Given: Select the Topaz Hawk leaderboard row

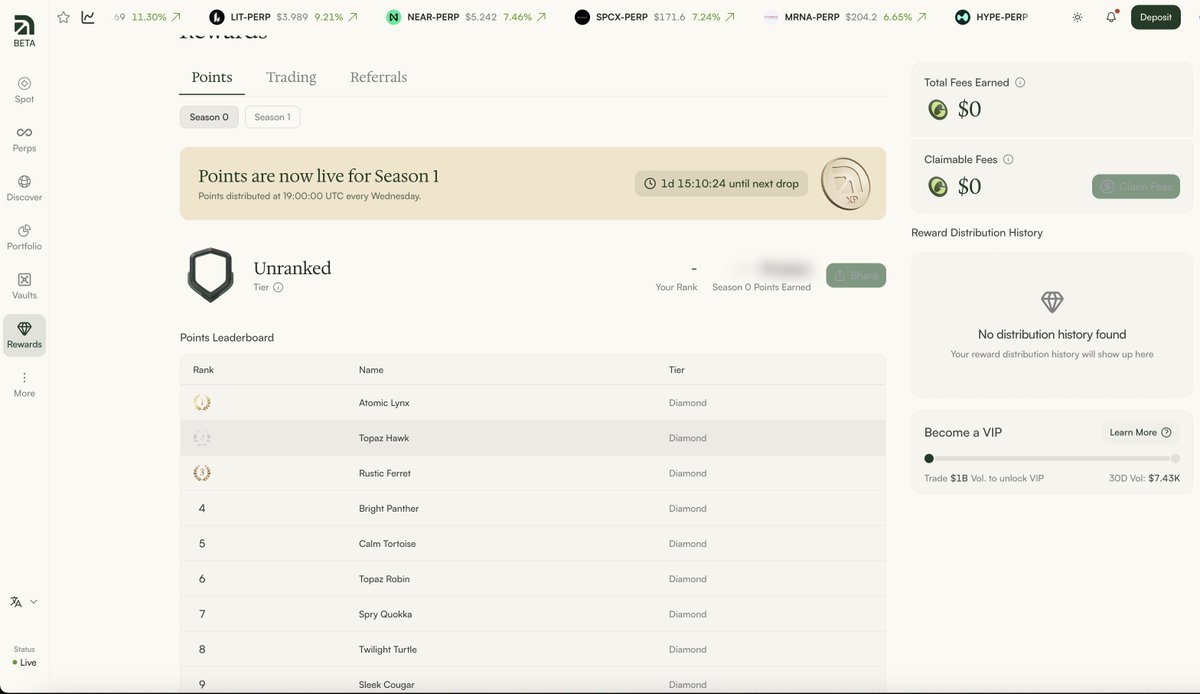Looking at the screenshot, I should [533, 438].
